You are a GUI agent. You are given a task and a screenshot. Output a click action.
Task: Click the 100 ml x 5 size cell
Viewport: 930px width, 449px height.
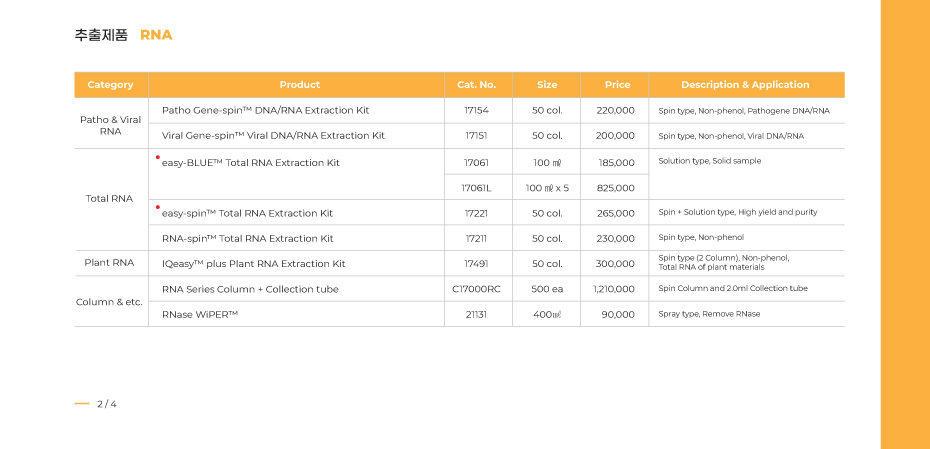coord(547,188)
